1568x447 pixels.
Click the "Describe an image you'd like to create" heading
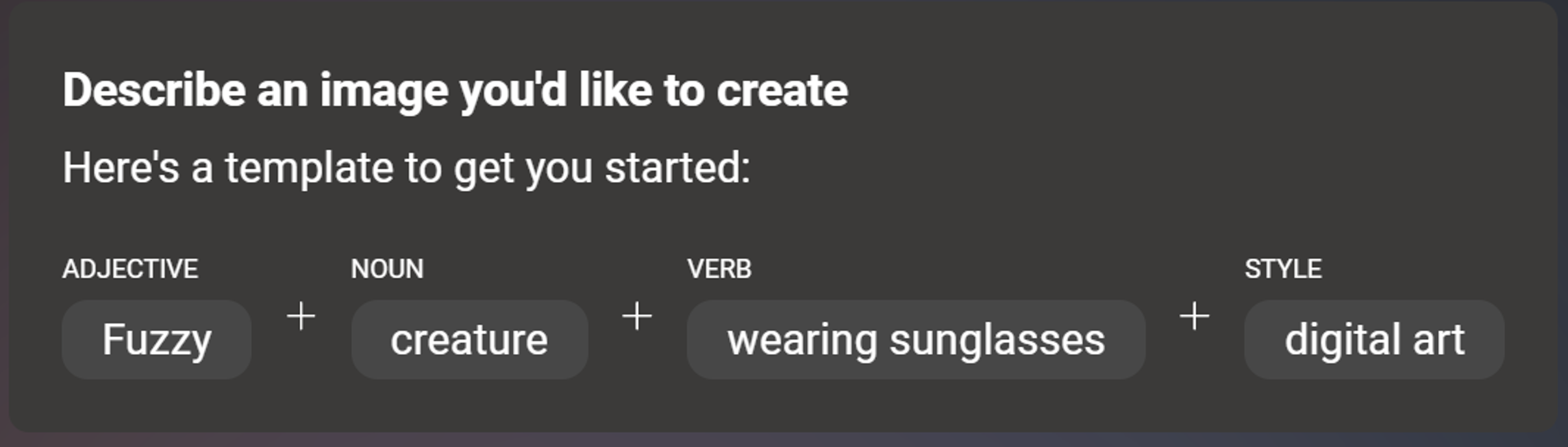pos(454,90)
